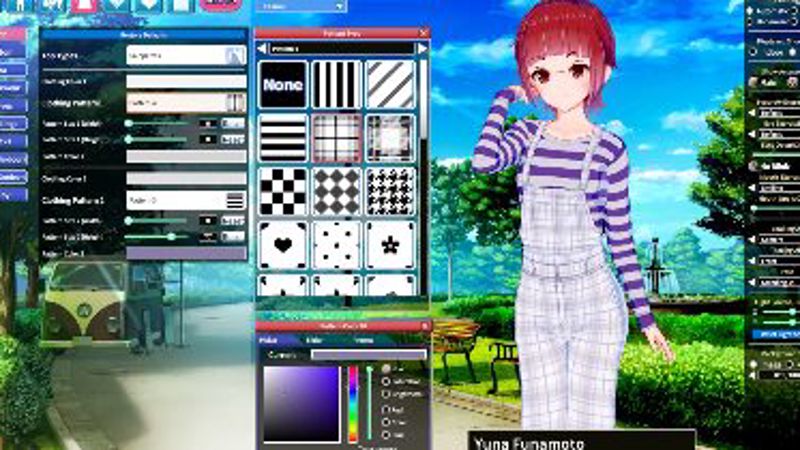Click the pattern 2 width value box
This screenshot has width=800, height=450.
point(208,221)
